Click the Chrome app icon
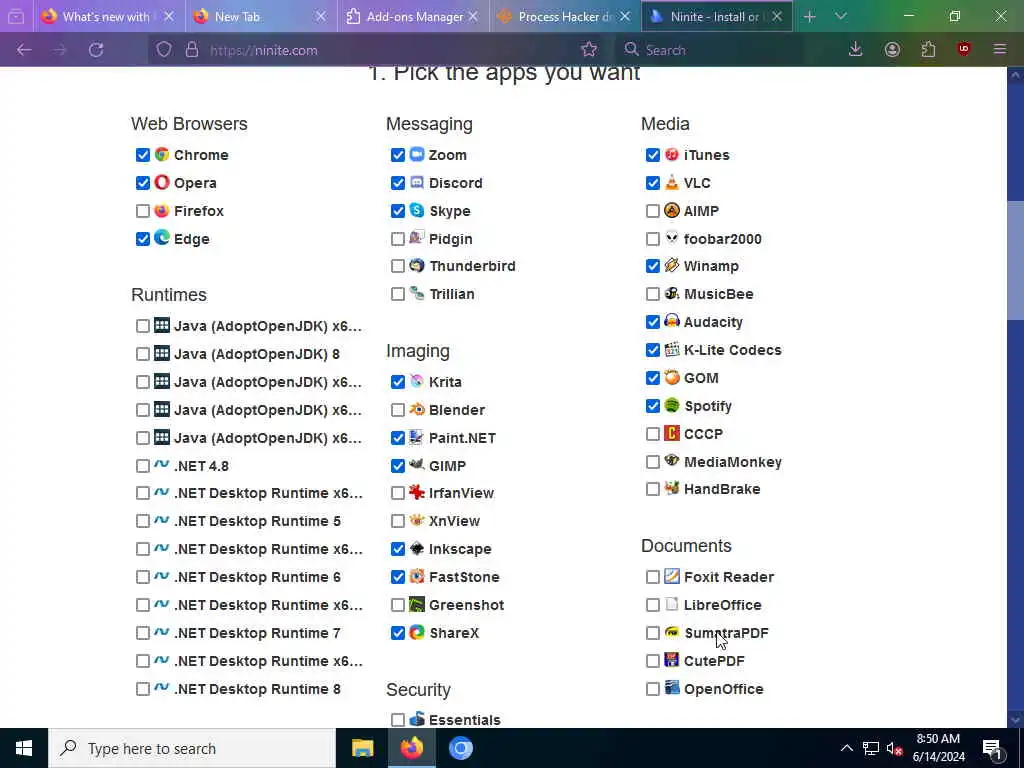 161,155
